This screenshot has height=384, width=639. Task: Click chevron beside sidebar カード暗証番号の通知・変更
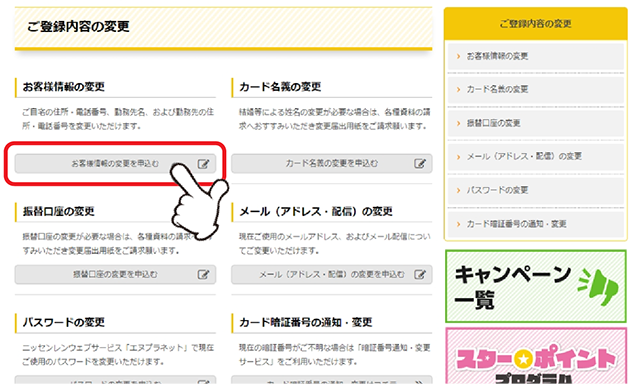[458, 224]
